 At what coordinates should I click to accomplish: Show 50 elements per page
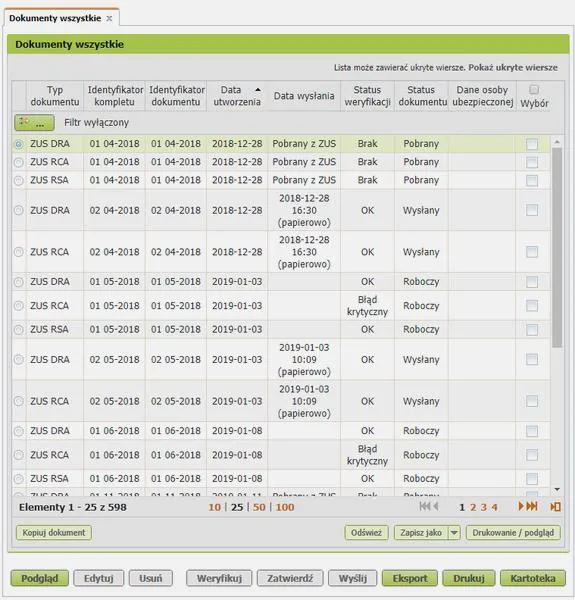point(259,507)
